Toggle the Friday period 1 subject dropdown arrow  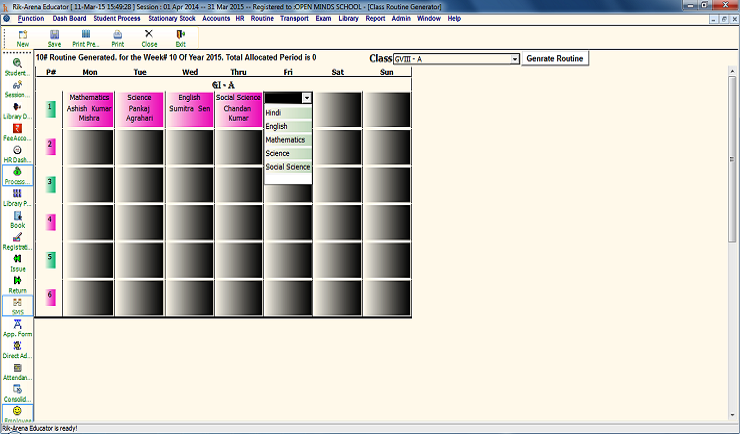click(306, 98)
